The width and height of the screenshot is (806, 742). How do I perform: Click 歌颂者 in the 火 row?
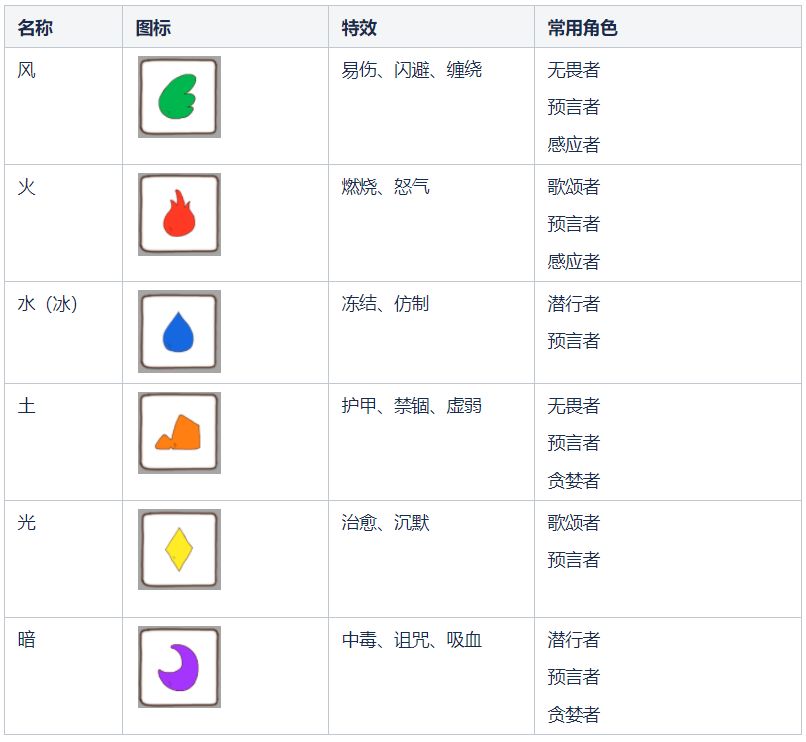pos(573,187)
